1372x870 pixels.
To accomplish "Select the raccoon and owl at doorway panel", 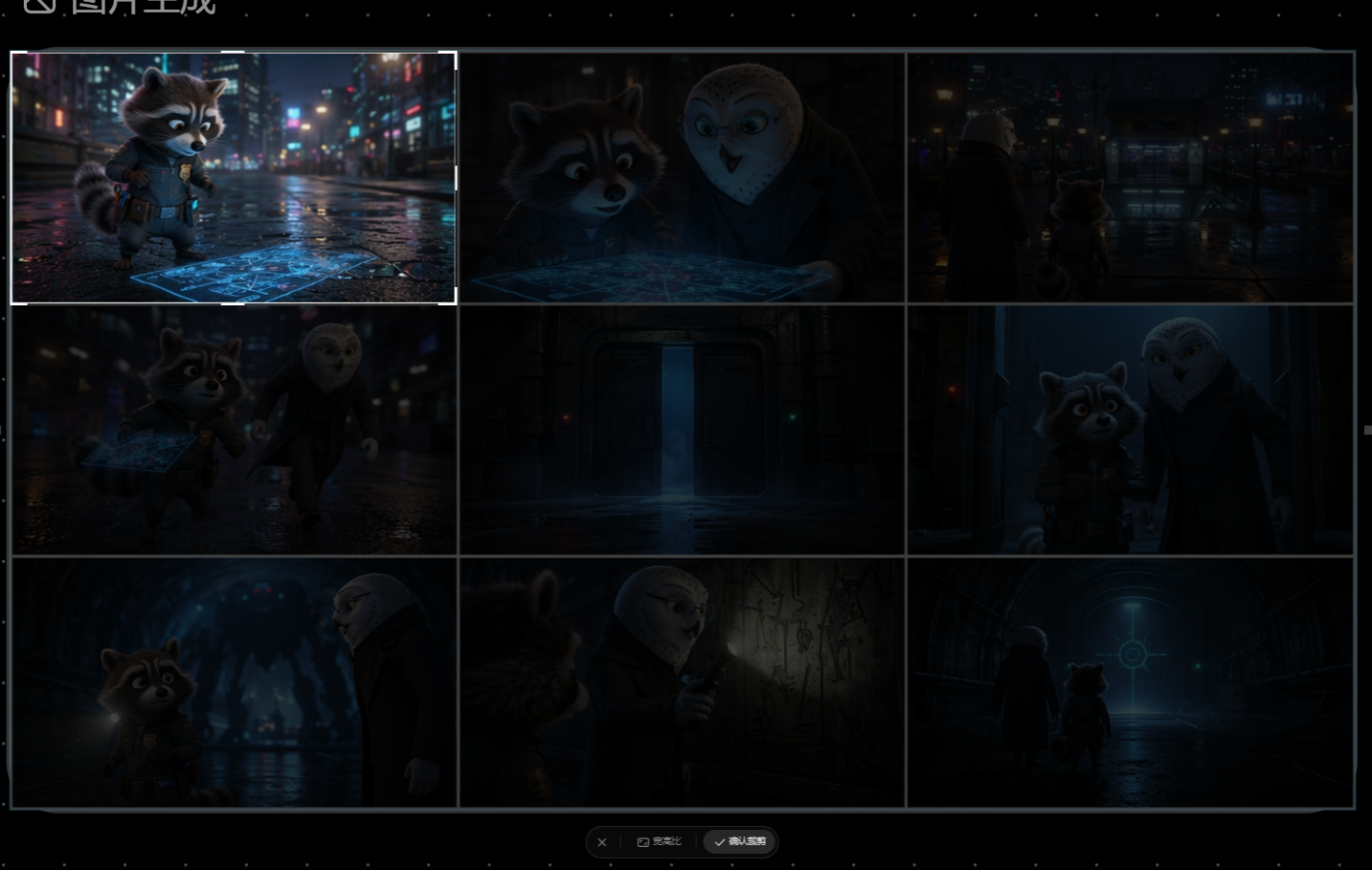I will click(x=1131, y=430).
